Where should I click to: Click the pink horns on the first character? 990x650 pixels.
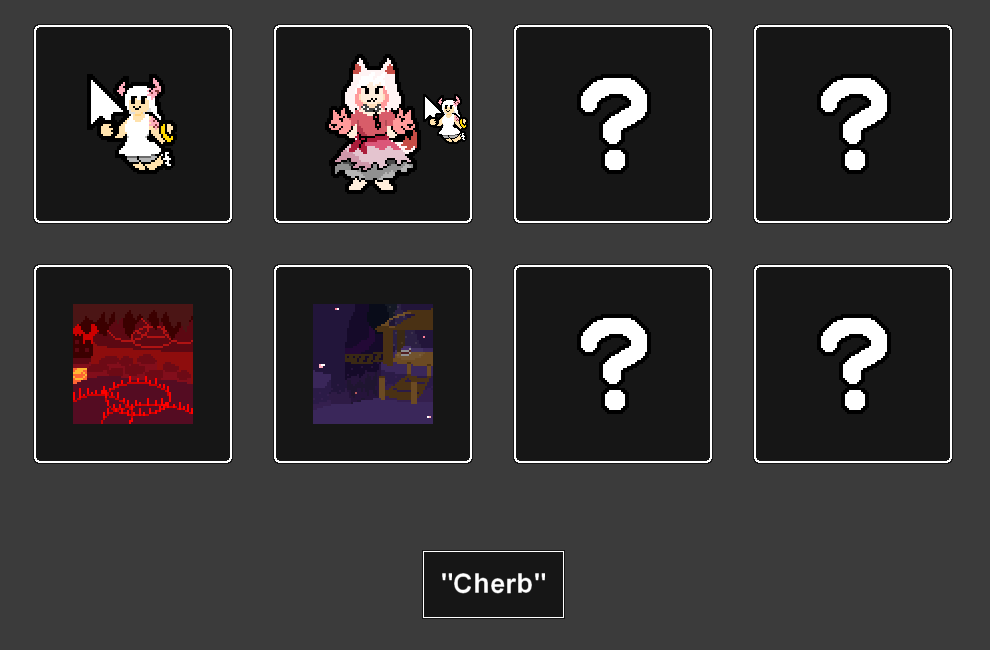point(139,87)
